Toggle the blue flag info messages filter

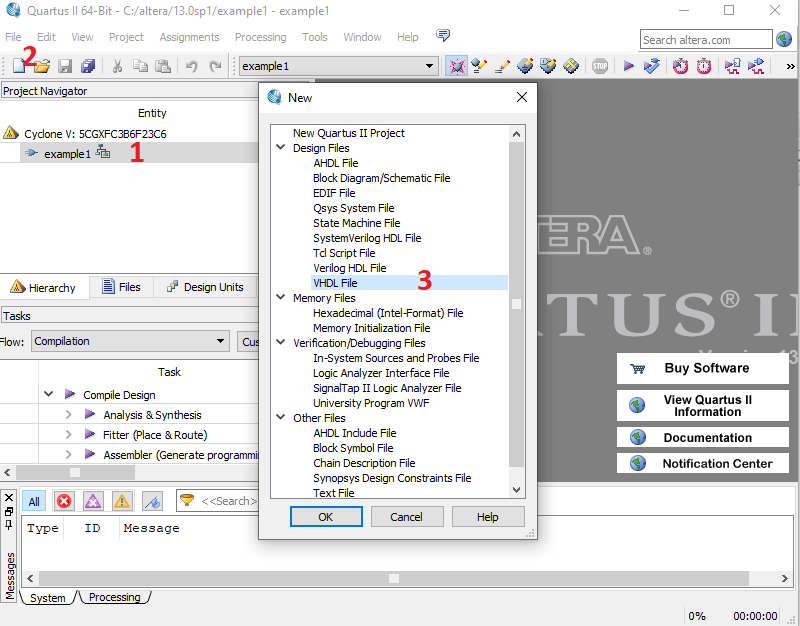[x=152, y=502]
